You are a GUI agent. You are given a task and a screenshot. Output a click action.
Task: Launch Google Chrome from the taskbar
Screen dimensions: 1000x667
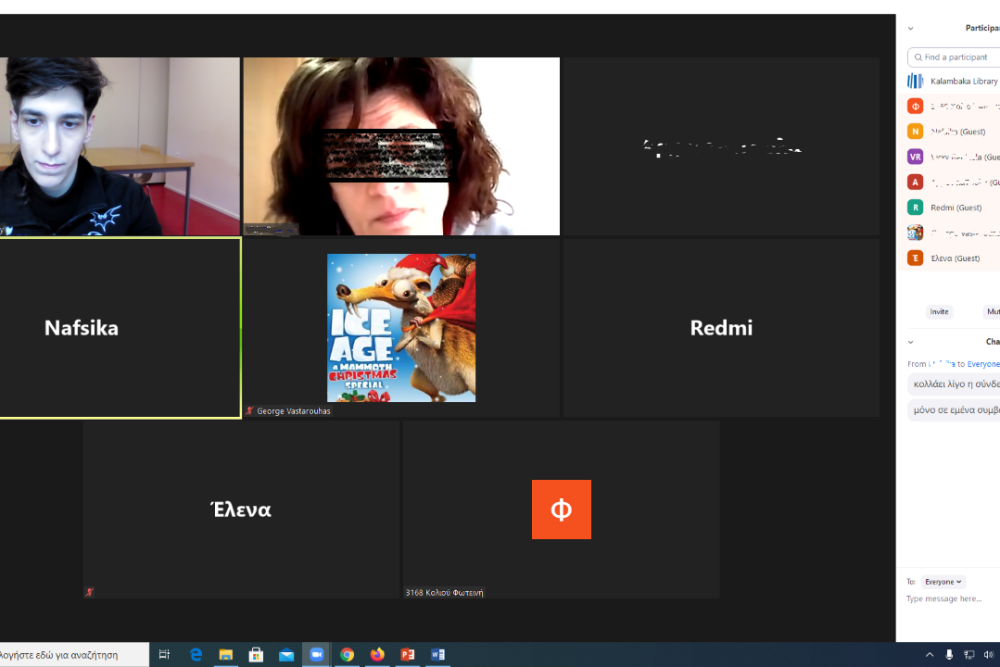347,654
